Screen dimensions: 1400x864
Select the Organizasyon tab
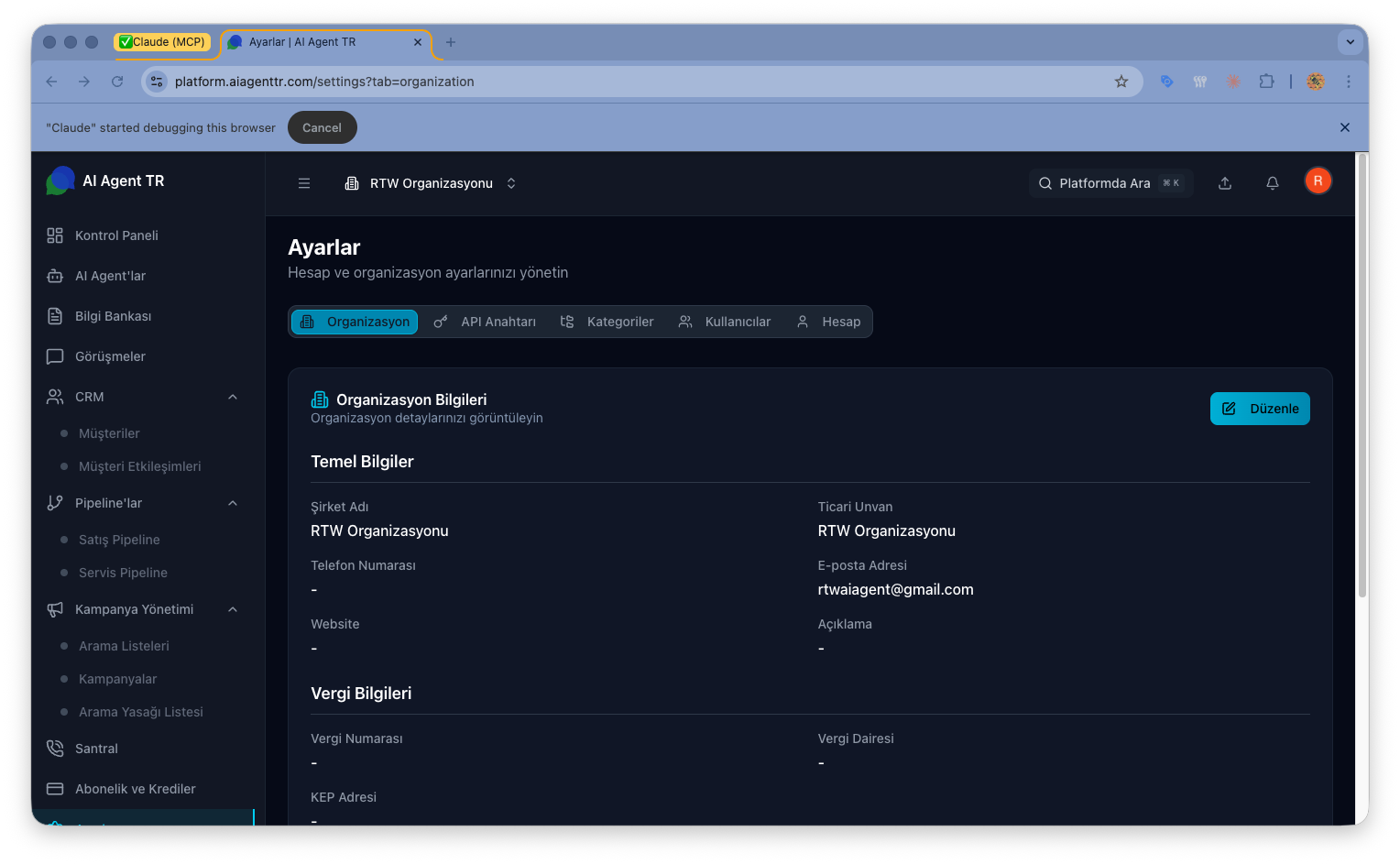click(355, 322)
